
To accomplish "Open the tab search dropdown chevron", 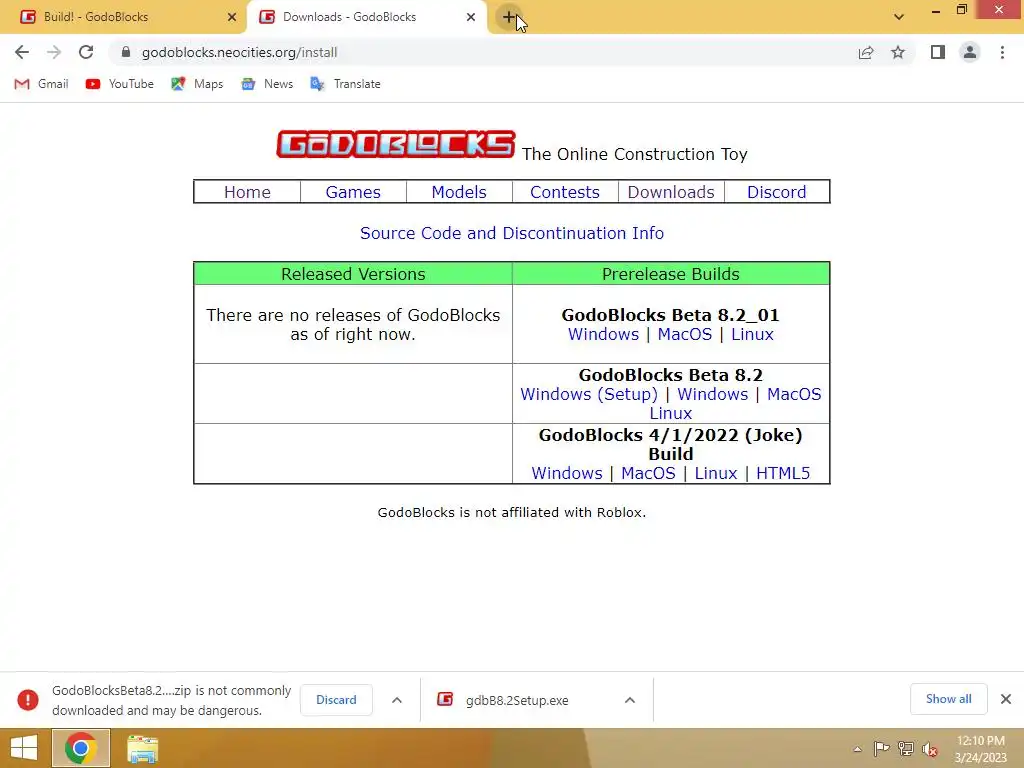I will [x=899, y=17].
